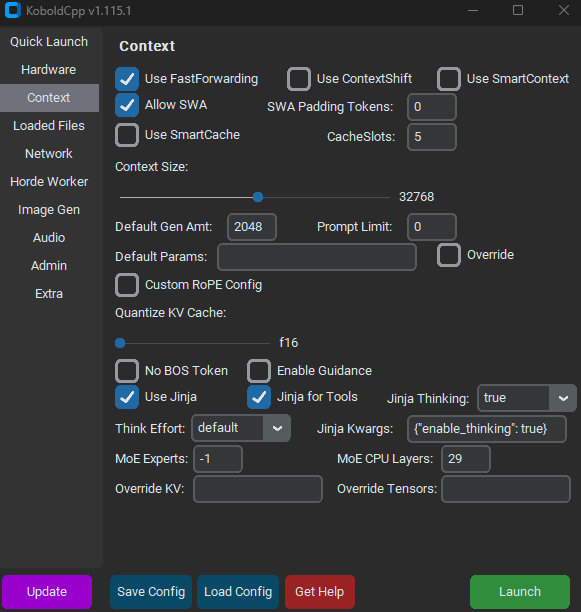The image size is (581, 612).
Task: Open the Horde Worker tab
Action: pyautogui.click(x=49, y=182)
